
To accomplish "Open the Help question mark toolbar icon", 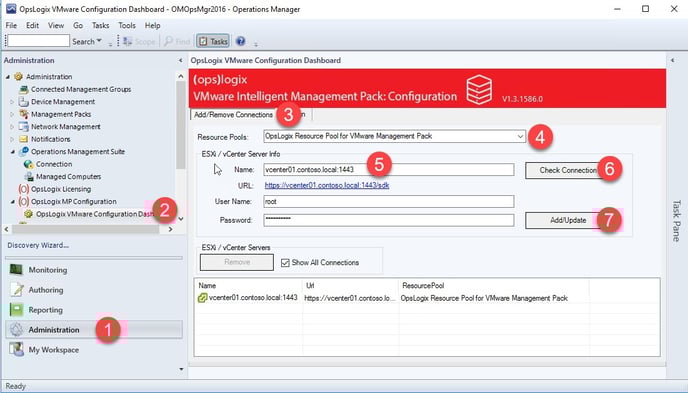I will tap(240, 41).
